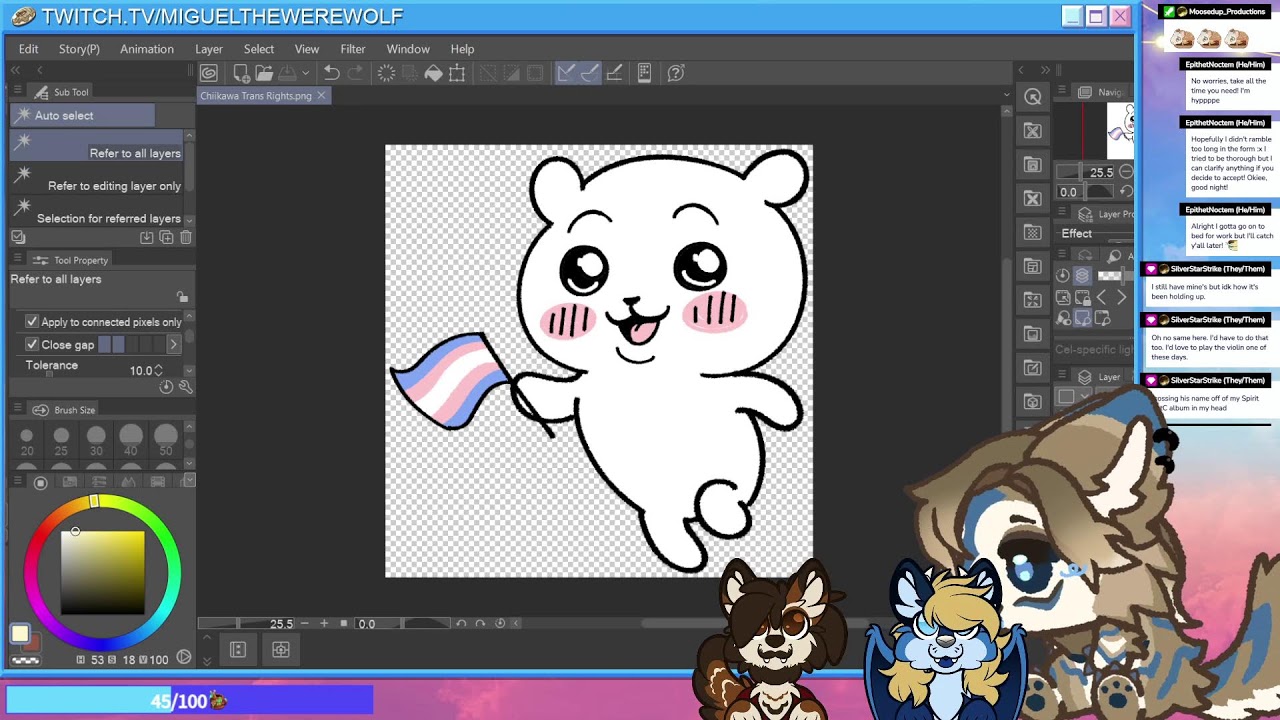This screenshot has height=720, width=1280.
Task: Open the Window menu
Action: (408, 49)
